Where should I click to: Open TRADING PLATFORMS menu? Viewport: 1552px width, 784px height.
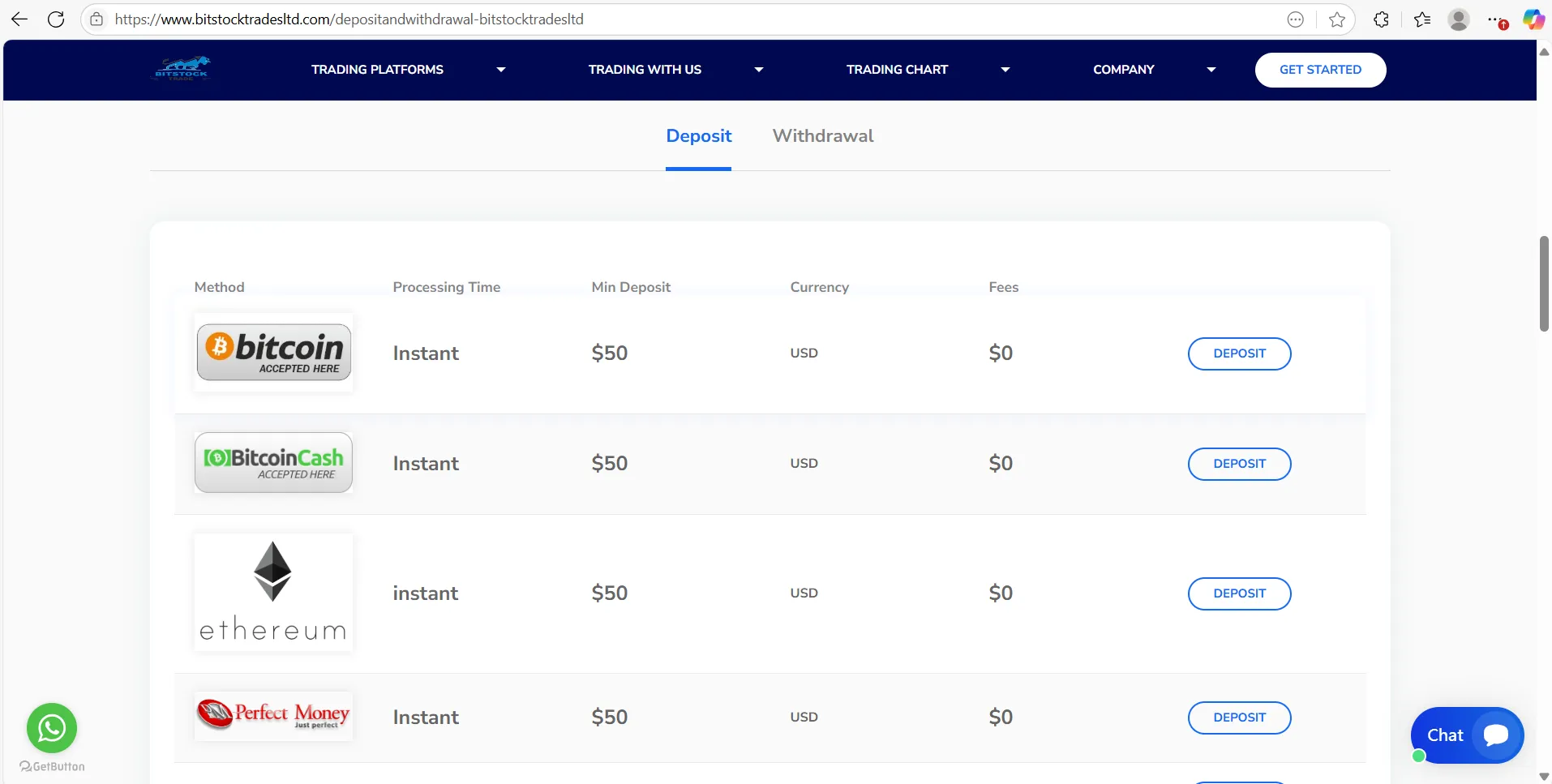pos(377,70)
